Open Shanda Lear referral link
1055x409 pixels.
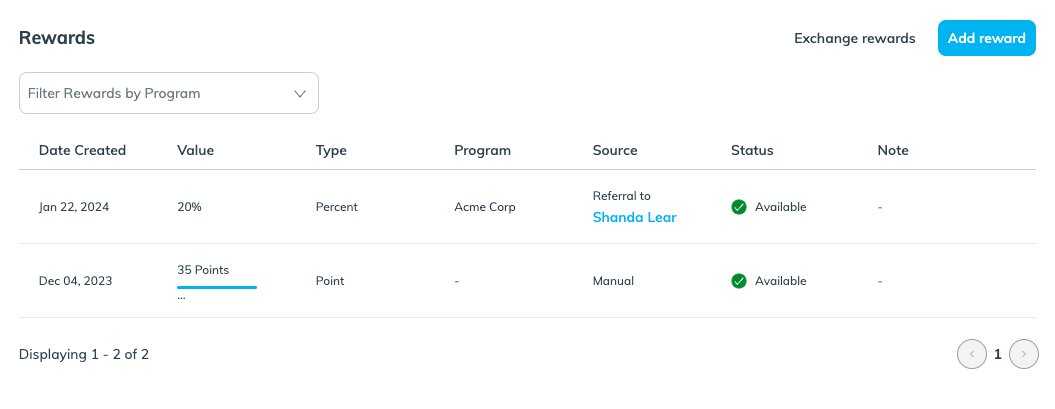point(634,217)
